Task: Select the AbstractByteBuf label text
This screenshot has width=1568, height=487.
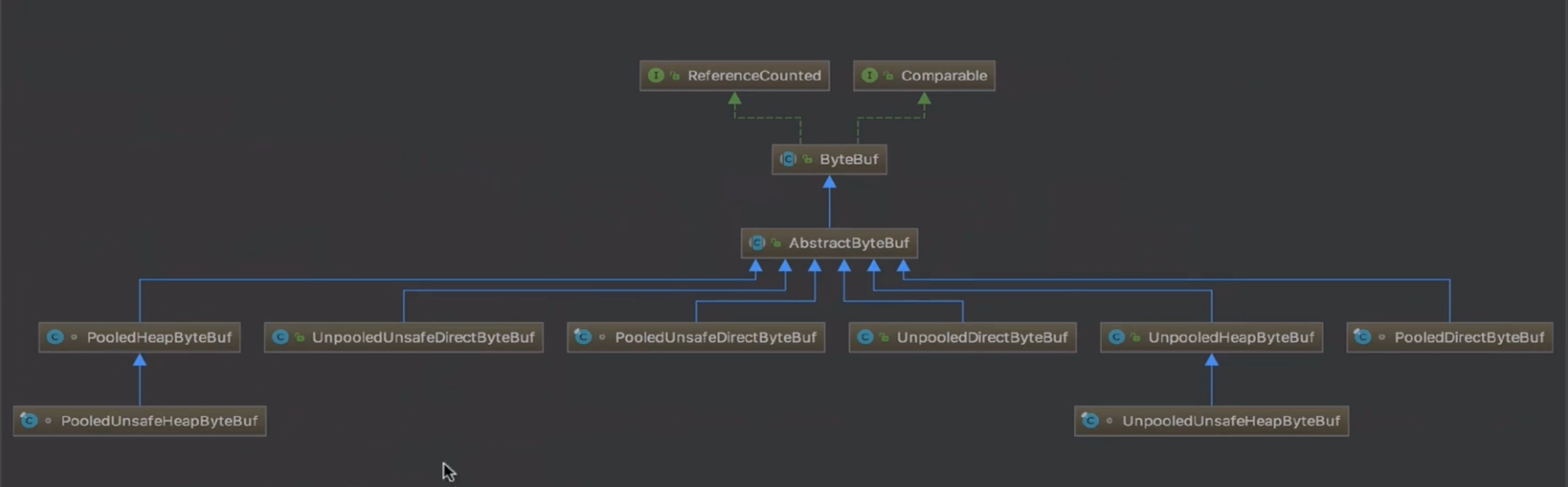Action: [x=849, y=243]
